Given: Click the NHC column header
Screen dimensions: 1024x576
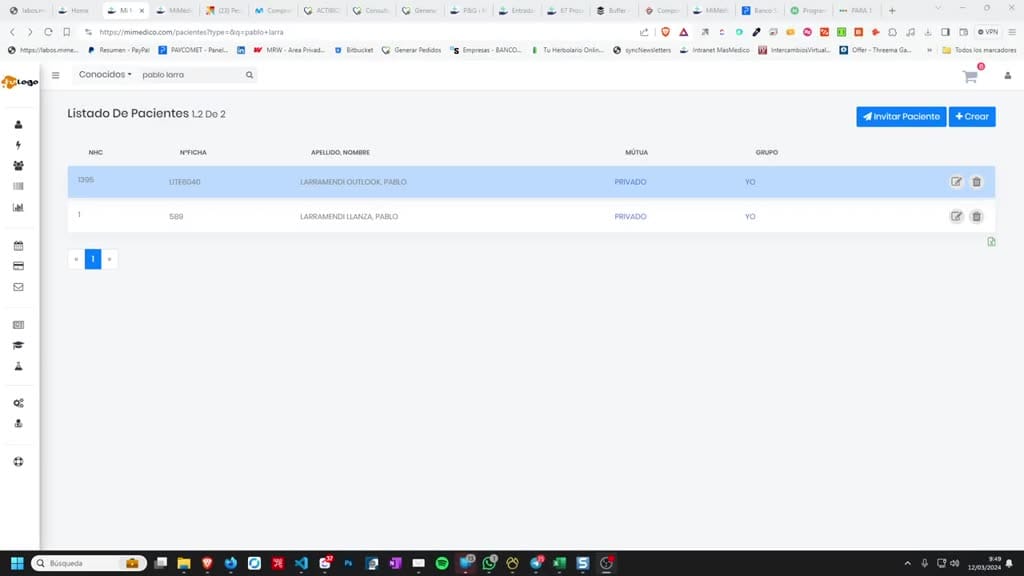Looking at the screenshot, I should pyautogui.click(x=95, y=152).
